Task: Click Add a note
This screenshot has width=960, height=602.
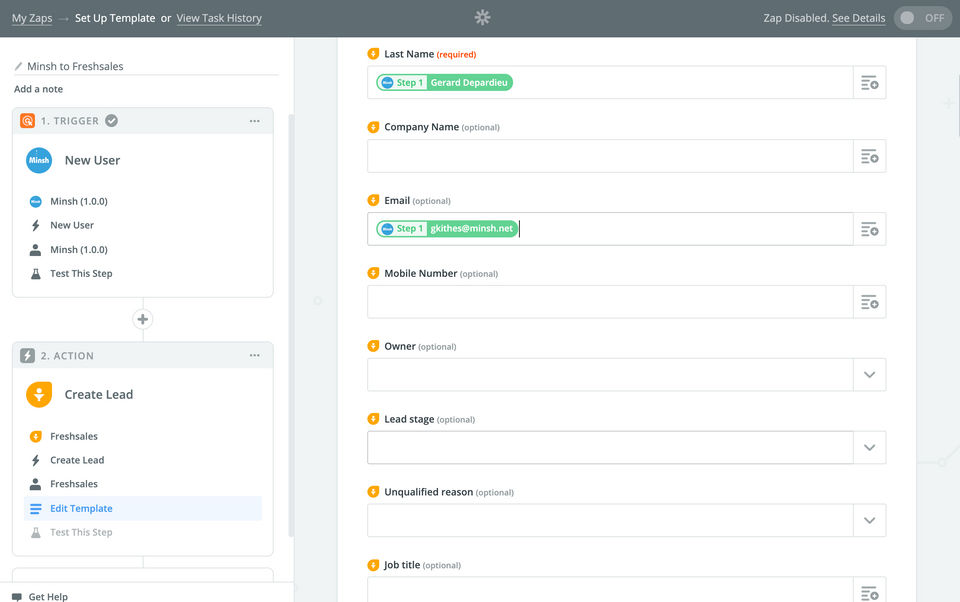Action: pos(39,89)
